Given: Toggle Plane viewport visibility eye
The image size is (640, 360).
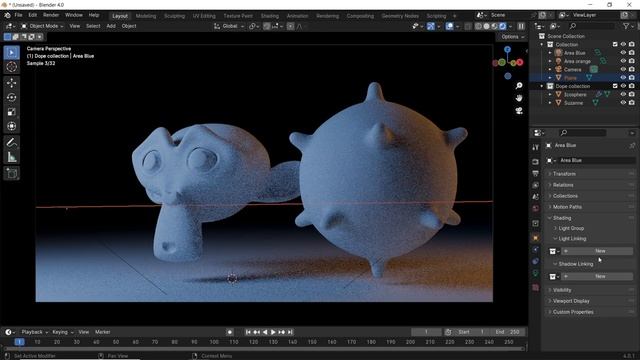Looking at the screenshot, I should pyautogui.click(x=623, y=78).
